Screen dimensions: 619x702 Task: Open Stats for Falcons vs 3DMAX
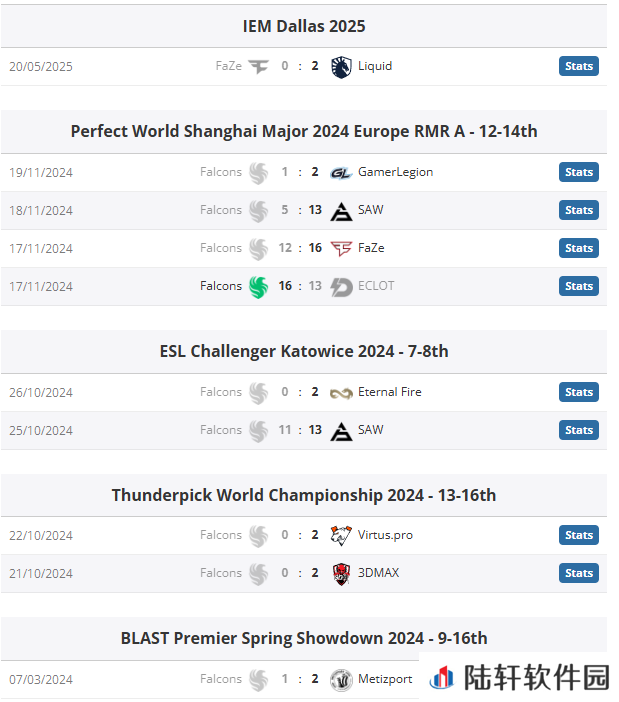pyautogui.click(x=578, y=574)
